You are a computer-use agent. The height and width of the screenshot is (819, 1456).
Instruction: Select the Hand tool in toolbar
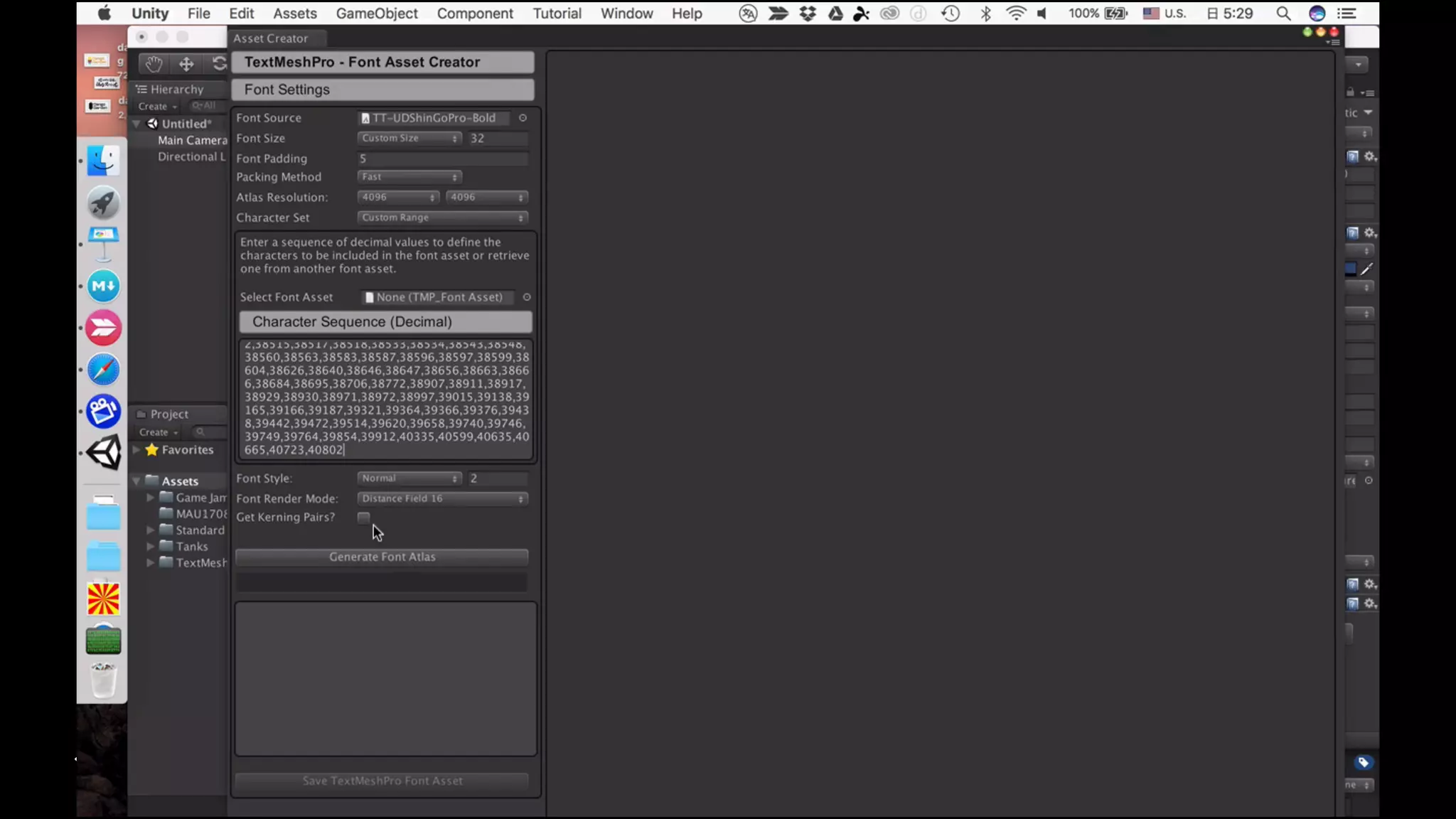[x=154, y=64]
